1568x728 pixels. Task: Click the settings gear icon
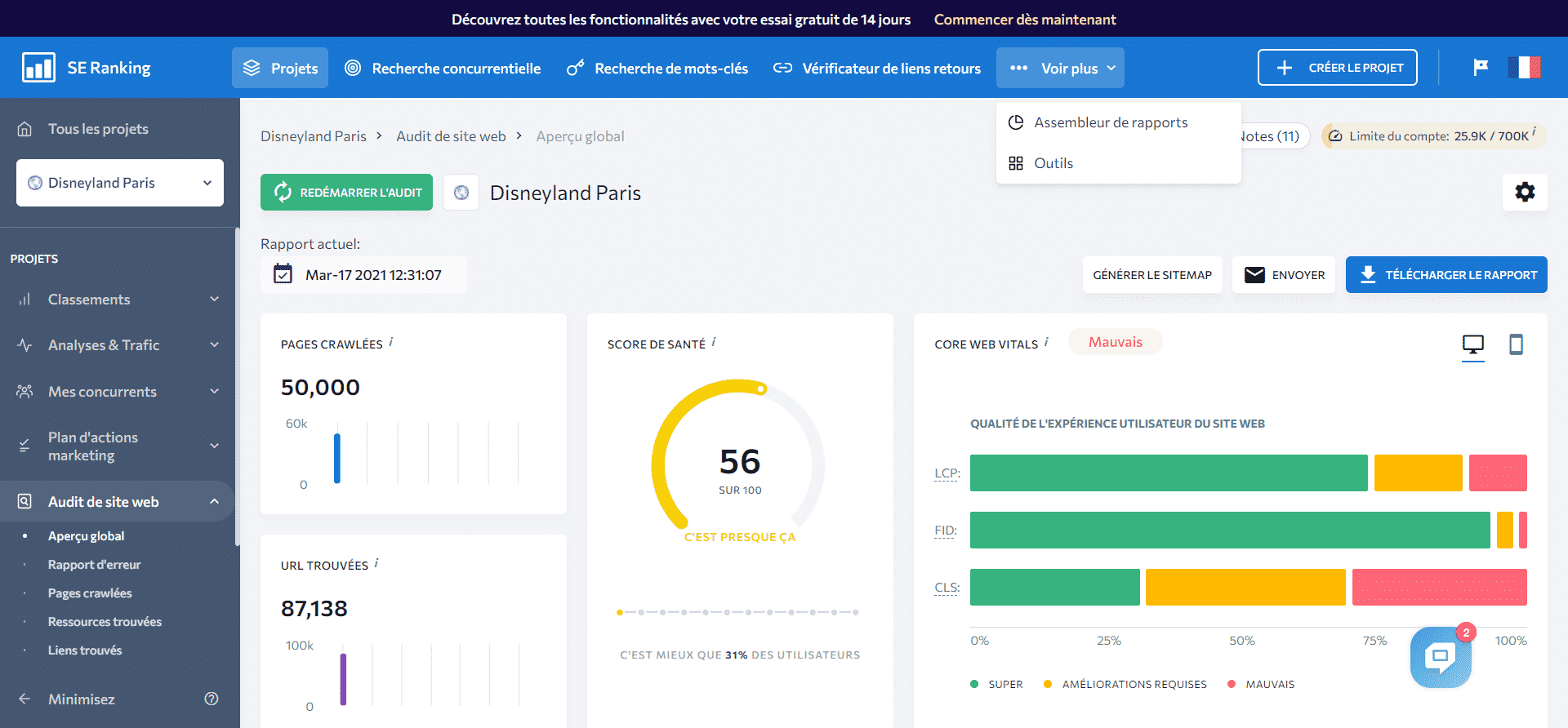click(x=1524, y=192)
